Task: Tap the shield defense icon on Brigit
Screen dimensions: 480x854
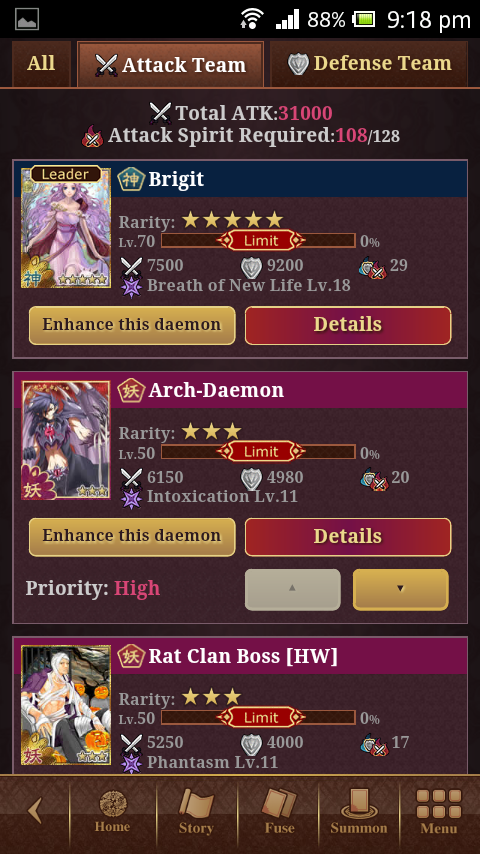Action: pos(251,266)
